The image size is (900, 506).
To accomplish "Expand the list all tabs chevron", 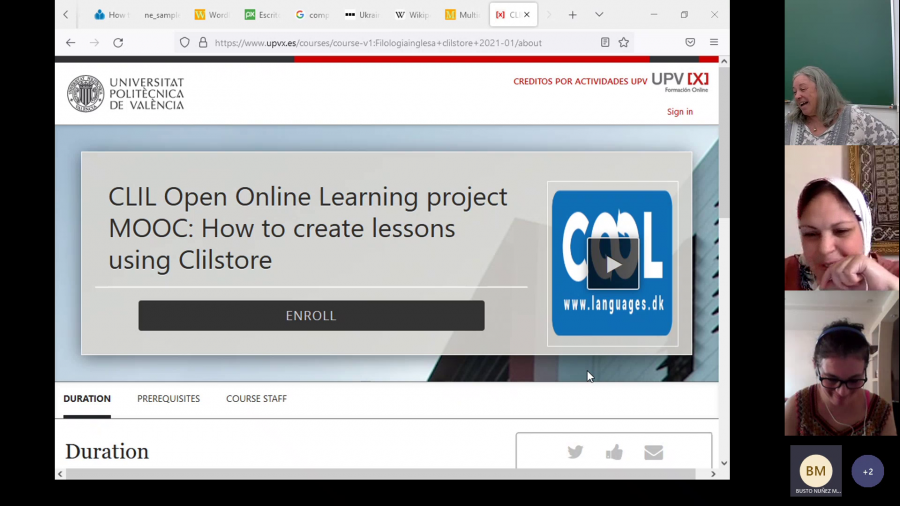I will 599,15.
